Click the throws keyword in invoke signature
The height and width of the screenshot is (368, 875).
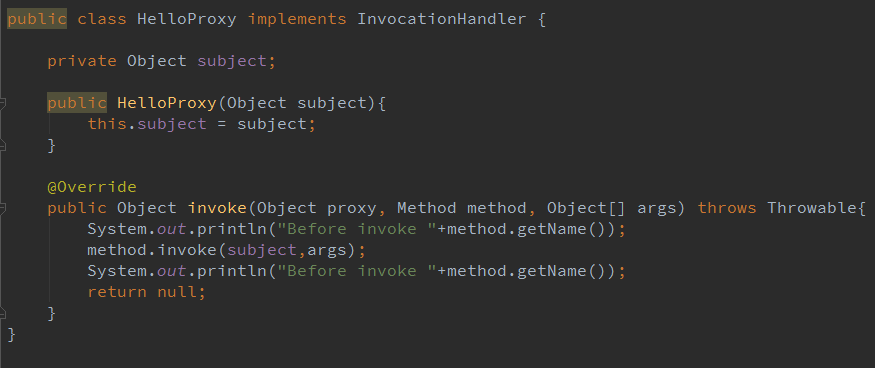(727, 208)
